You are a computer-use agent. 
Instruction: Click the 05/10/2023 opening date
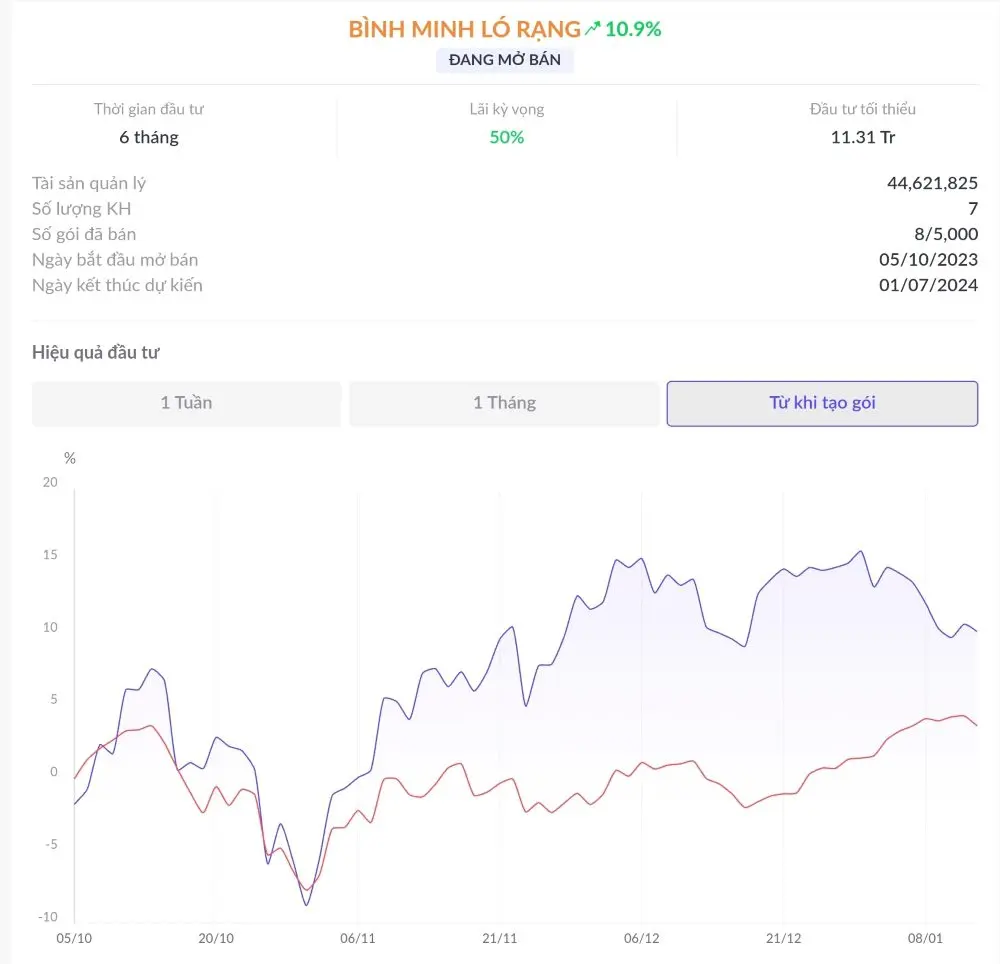coord(928,259)
